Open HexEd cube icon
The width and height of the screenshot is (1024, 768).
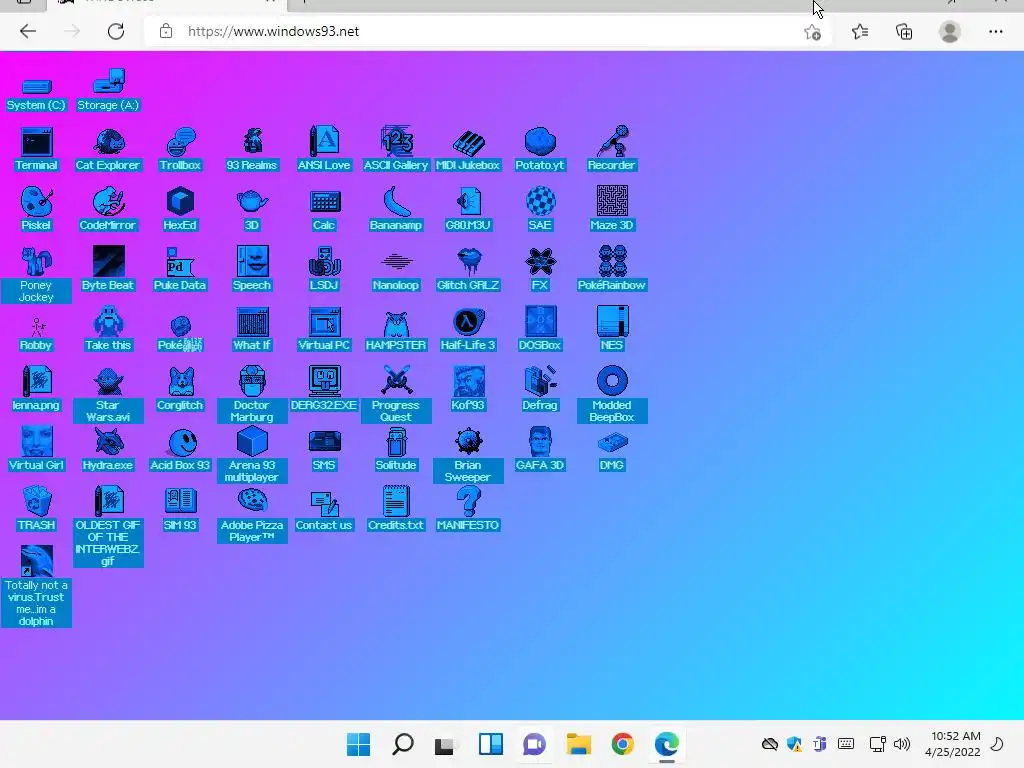[180, 210]
